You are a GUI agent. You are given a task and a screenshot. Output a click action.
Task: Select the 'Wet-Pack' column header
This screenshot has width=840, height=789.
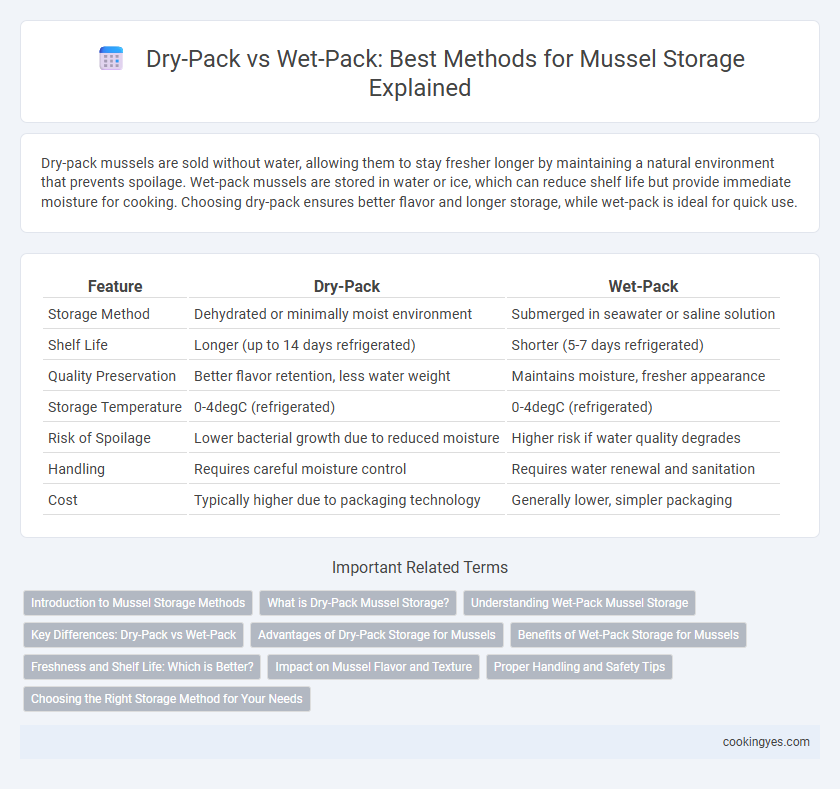tap(643, 286)
